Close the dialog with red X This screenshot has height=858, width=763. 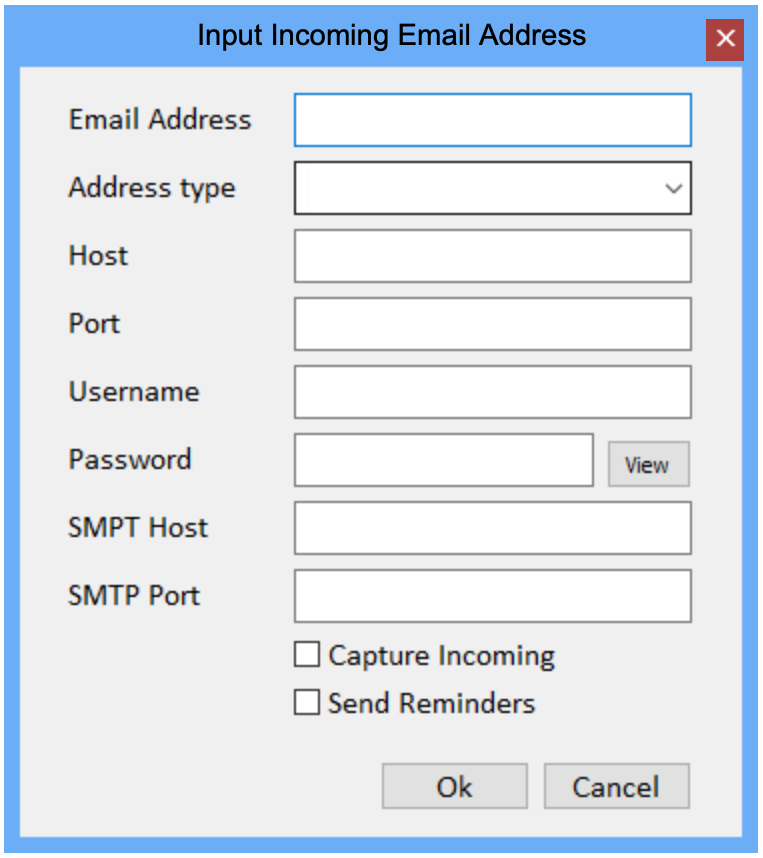point(725,39)
